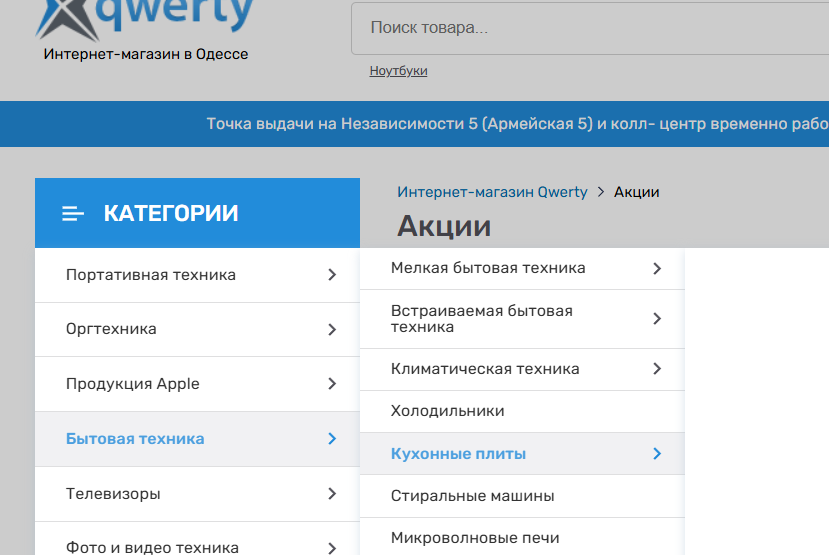Click chevron next to Бытовая техника
Viewport: 829px width, 555px height.
(332, 439)
